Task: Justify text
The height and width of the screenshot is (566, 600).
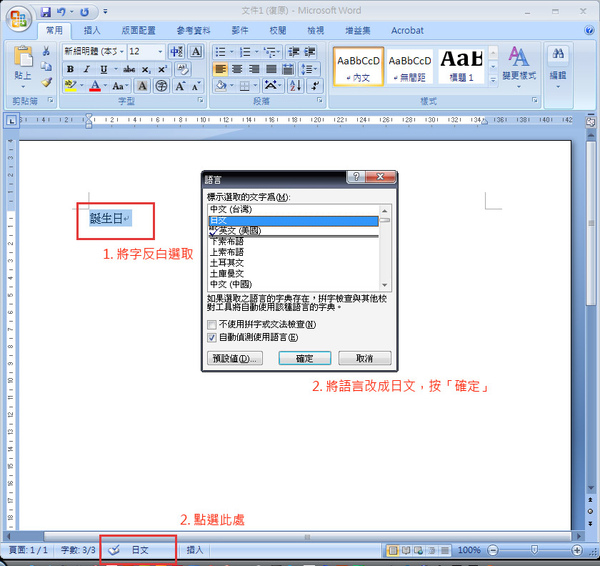Action: click(271, 69)
